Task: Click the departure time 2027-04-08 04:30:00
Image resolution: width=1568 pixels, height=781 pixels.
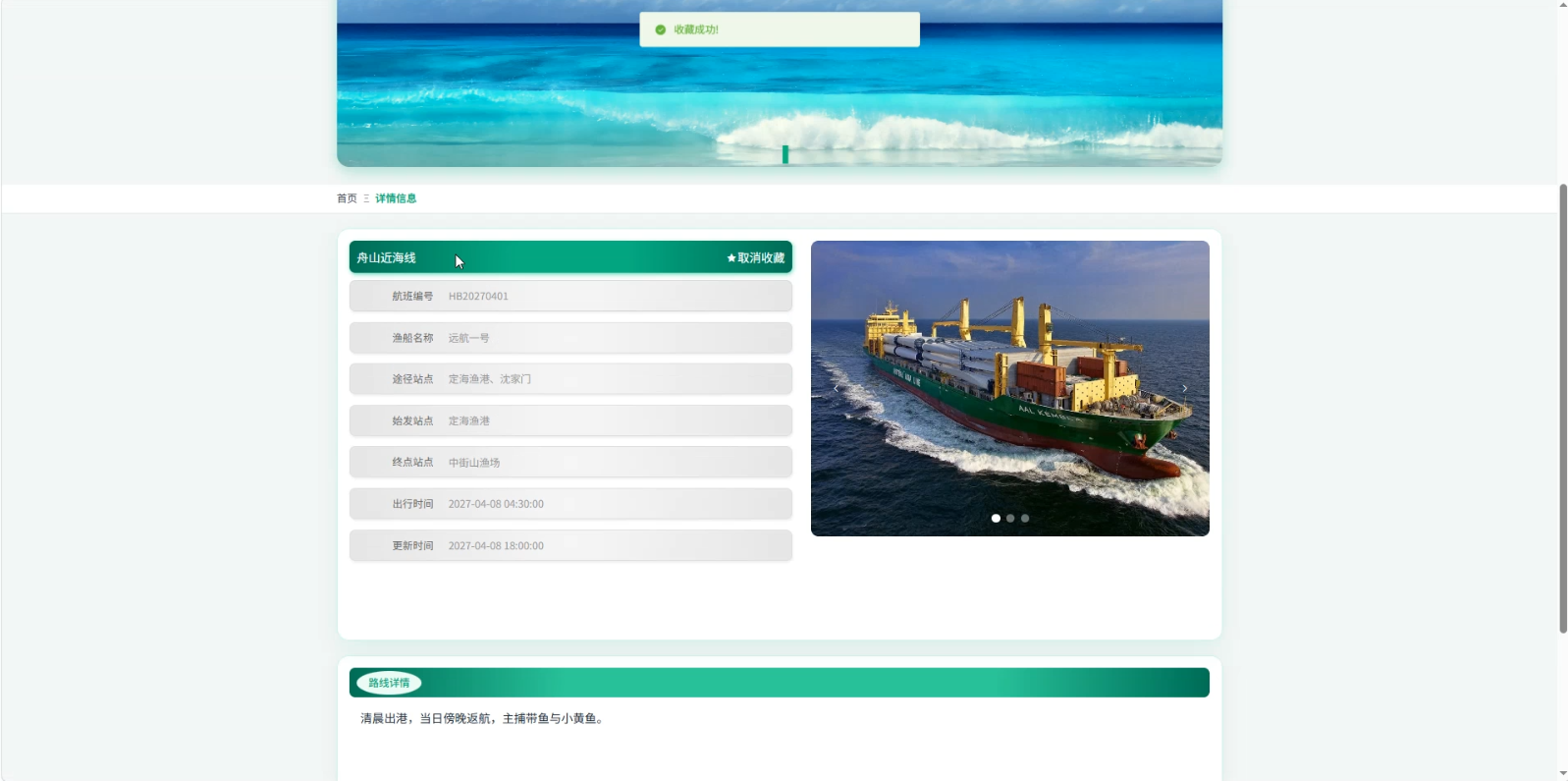Action: point(496,504)
